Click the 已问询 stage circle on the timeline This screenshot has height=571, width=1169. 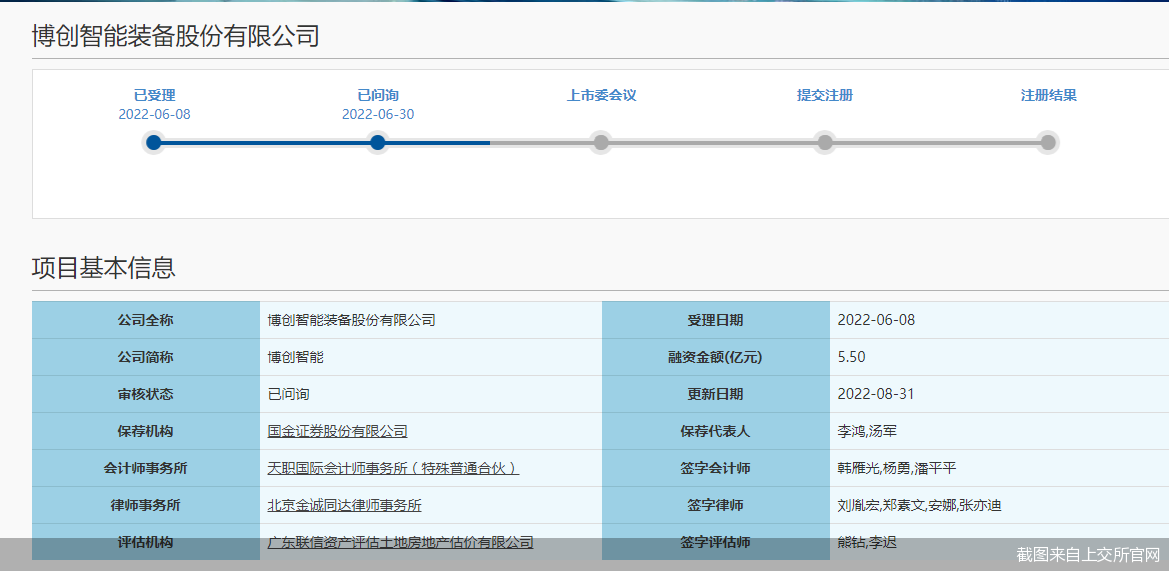coord(377,142)
